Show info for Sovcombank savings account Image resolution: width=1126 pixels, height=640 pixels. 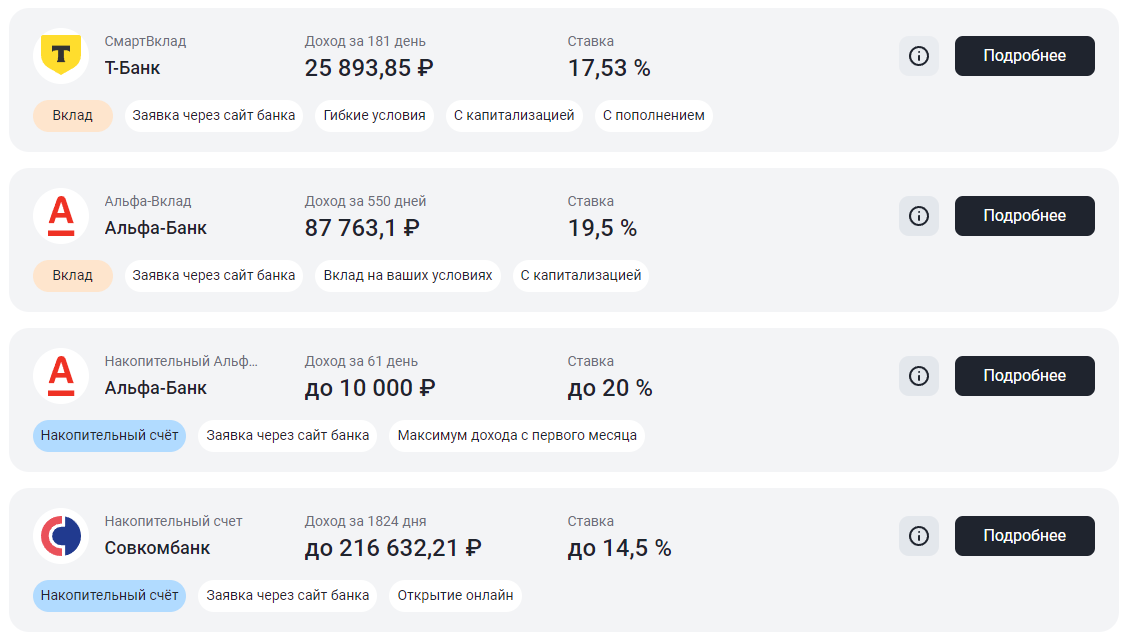[918, 536]
